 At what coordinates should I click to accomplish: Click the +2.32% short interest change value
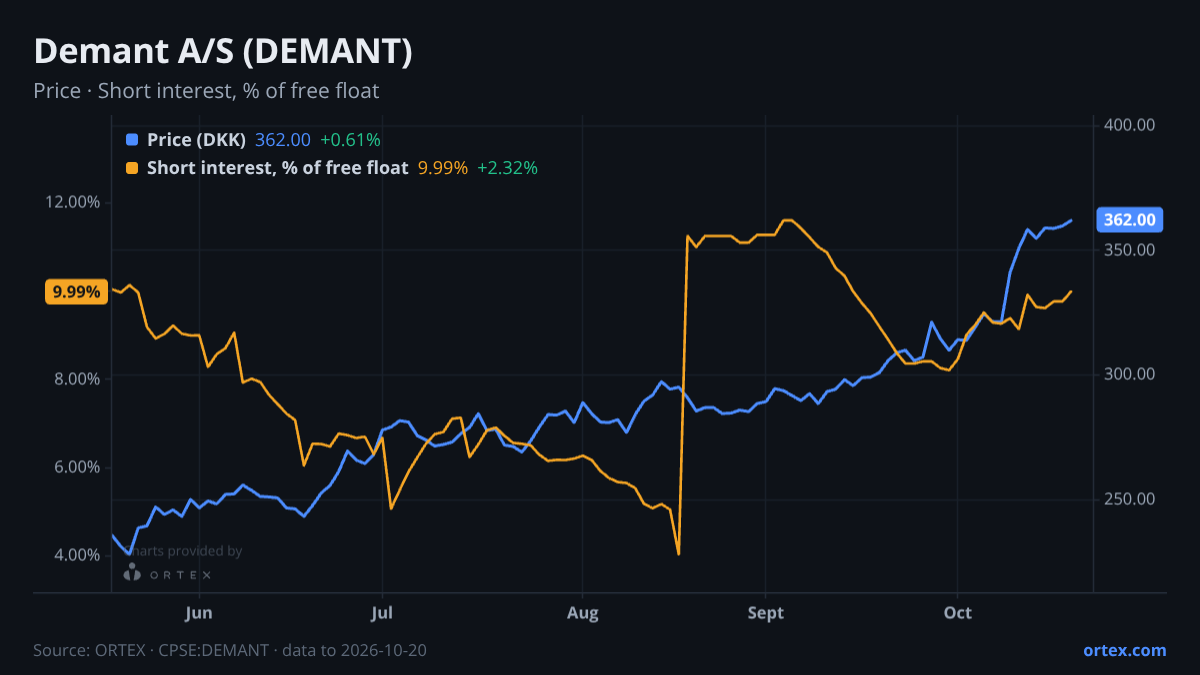coord(507,168)
